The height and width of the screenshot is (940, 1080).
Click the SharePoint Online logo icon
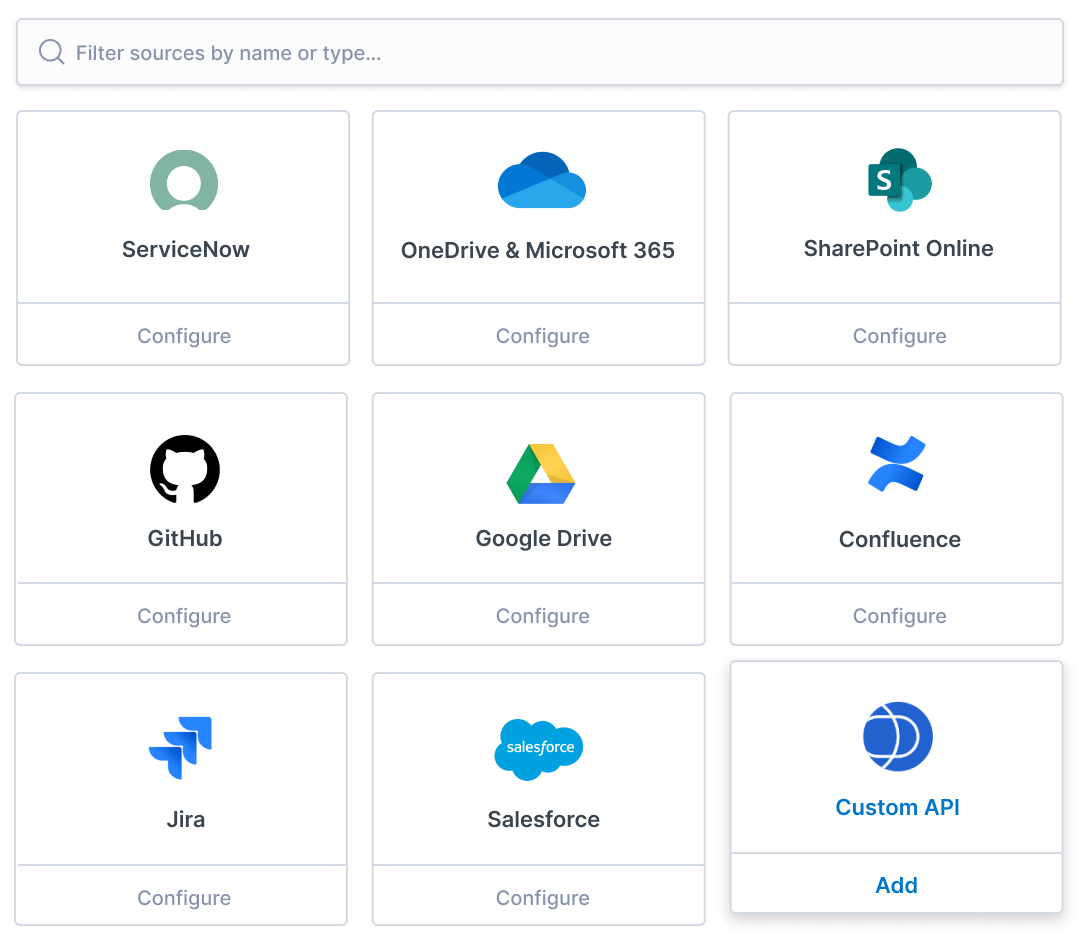(900, 180)
